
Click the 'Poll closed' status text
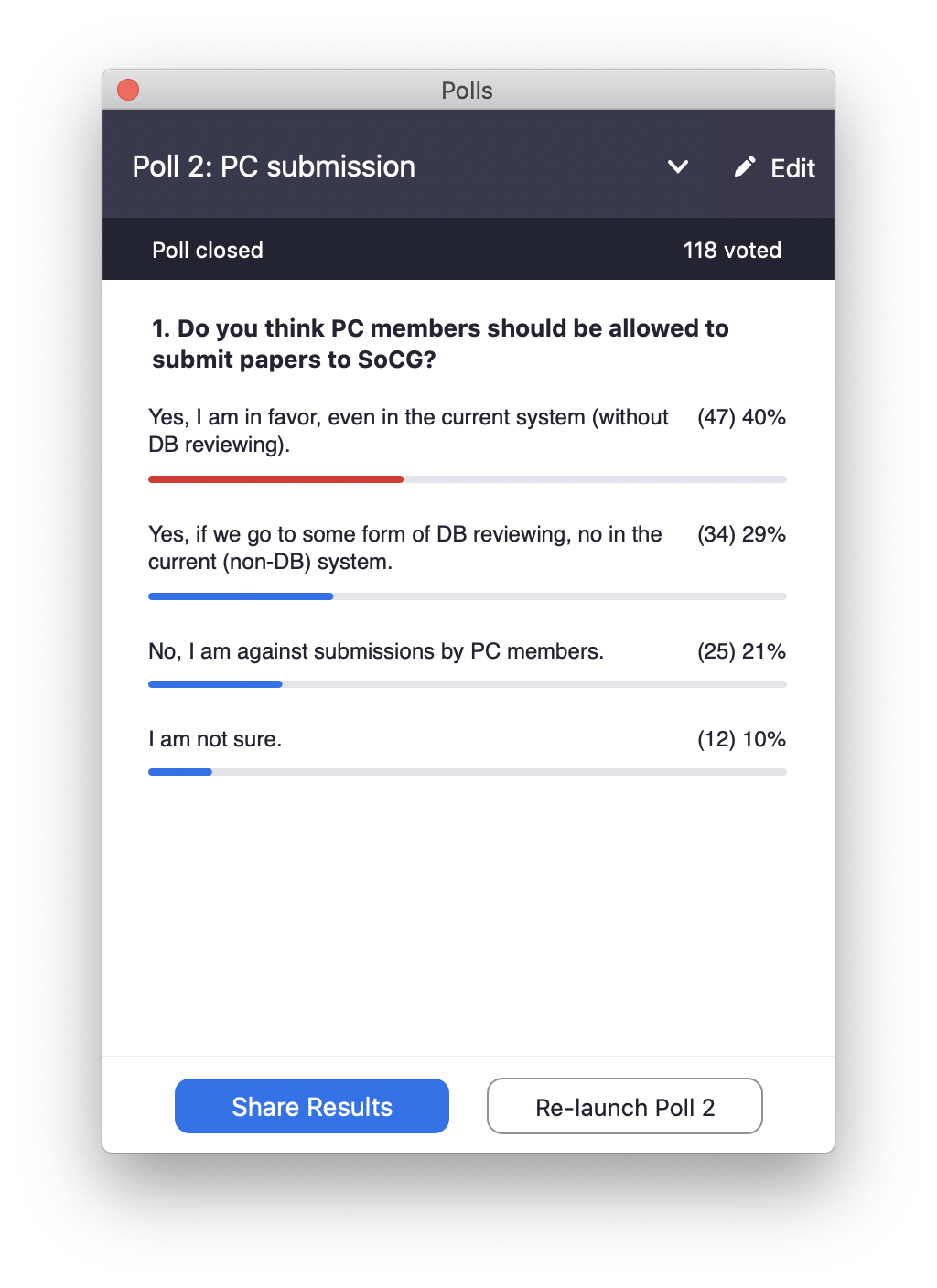[x=208, y=250]
